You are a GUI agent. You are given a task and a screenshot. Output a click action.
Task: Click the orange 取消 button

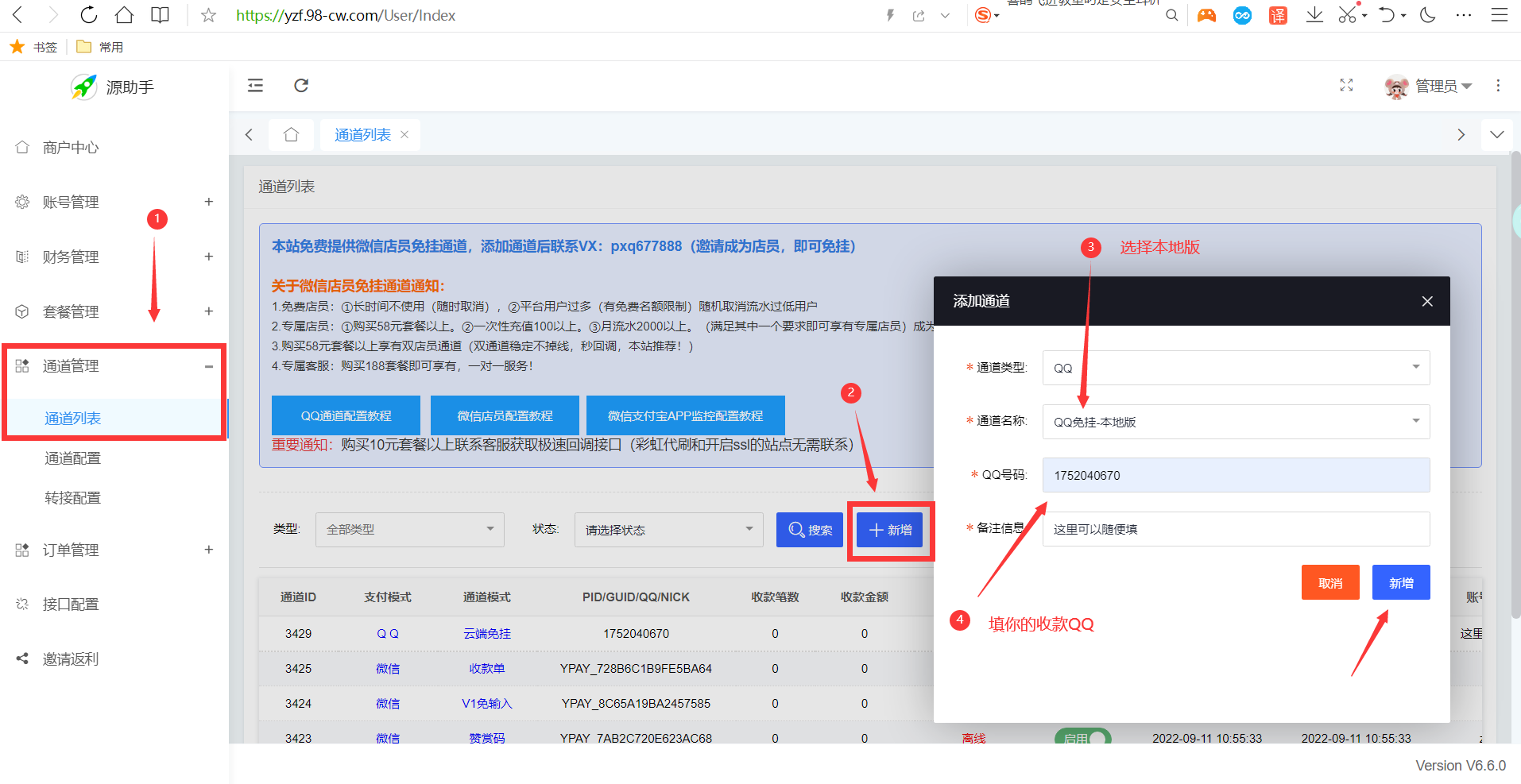coord(1330,582)
